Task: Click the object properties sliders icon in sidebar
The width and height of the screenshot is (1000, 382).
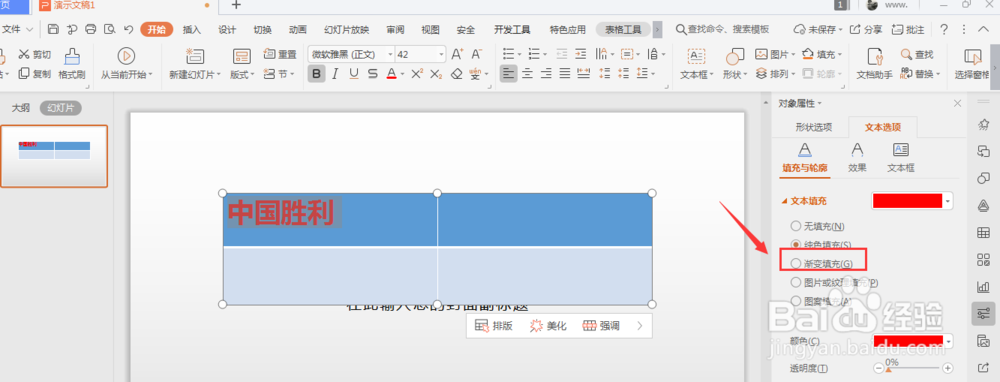Action: (983, 313)
